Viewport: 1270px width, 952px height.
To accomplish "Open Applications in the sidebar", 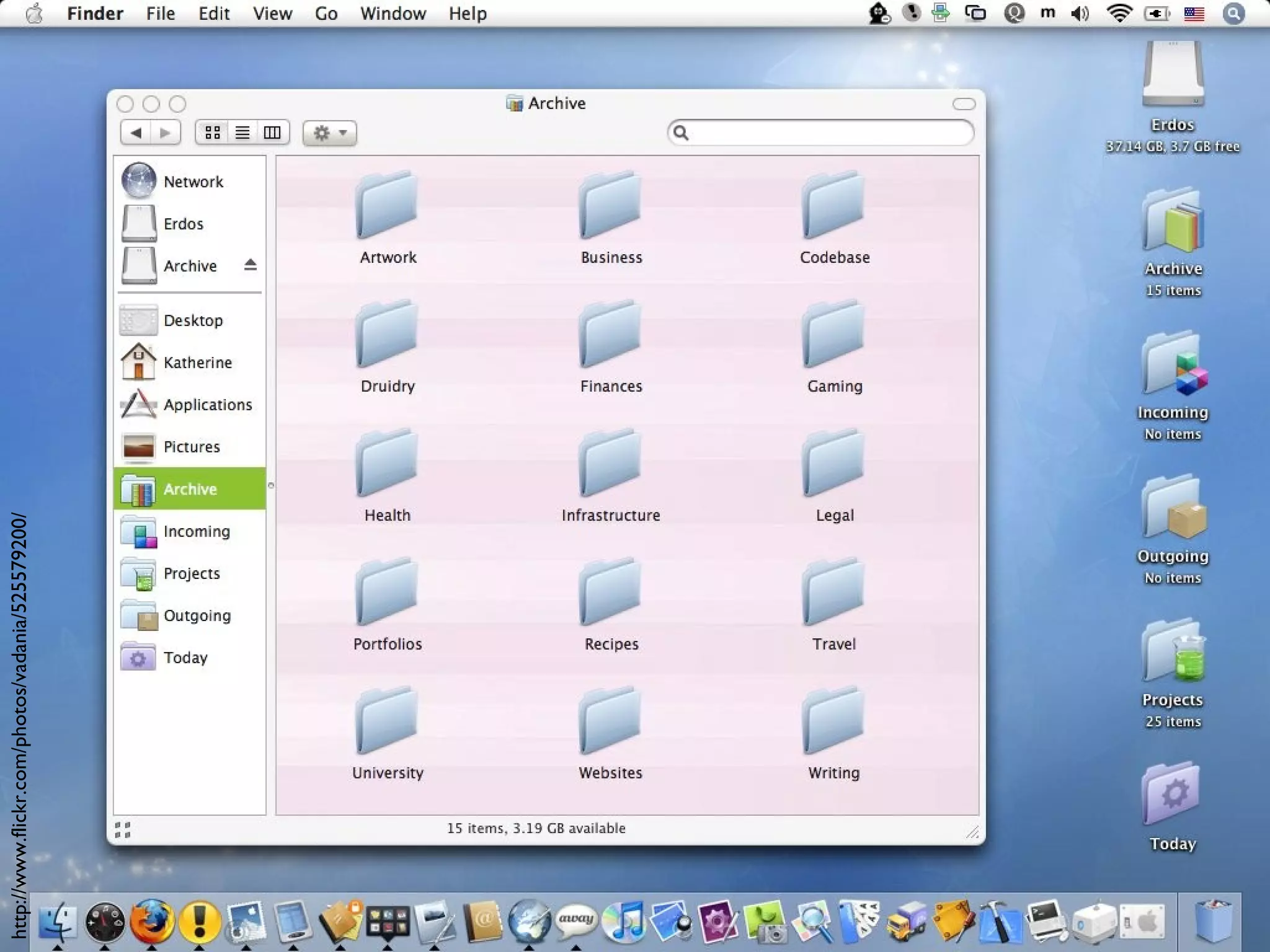I will point(190,405).
